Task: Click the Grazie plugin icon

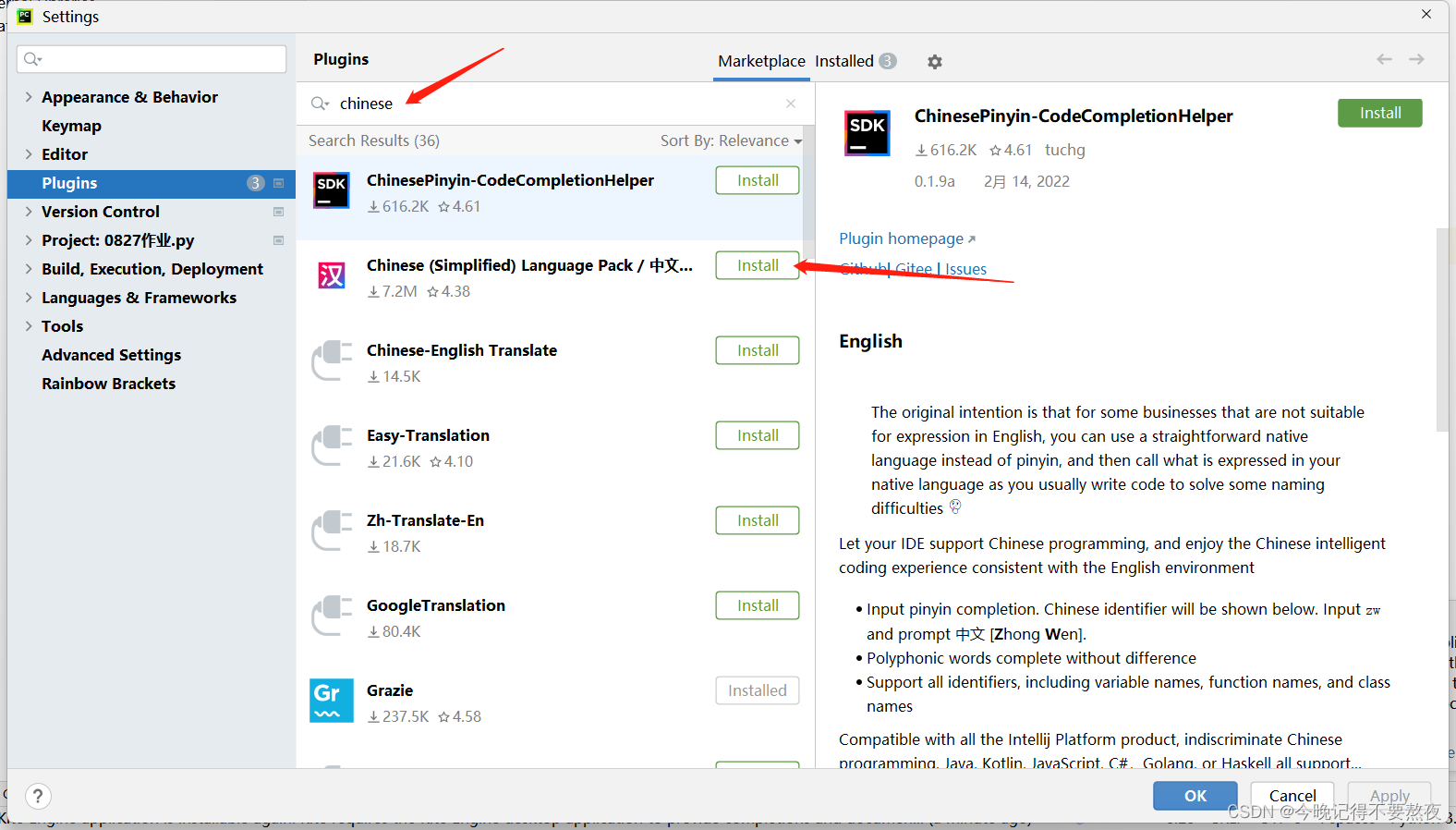Action: pos(332,700)
